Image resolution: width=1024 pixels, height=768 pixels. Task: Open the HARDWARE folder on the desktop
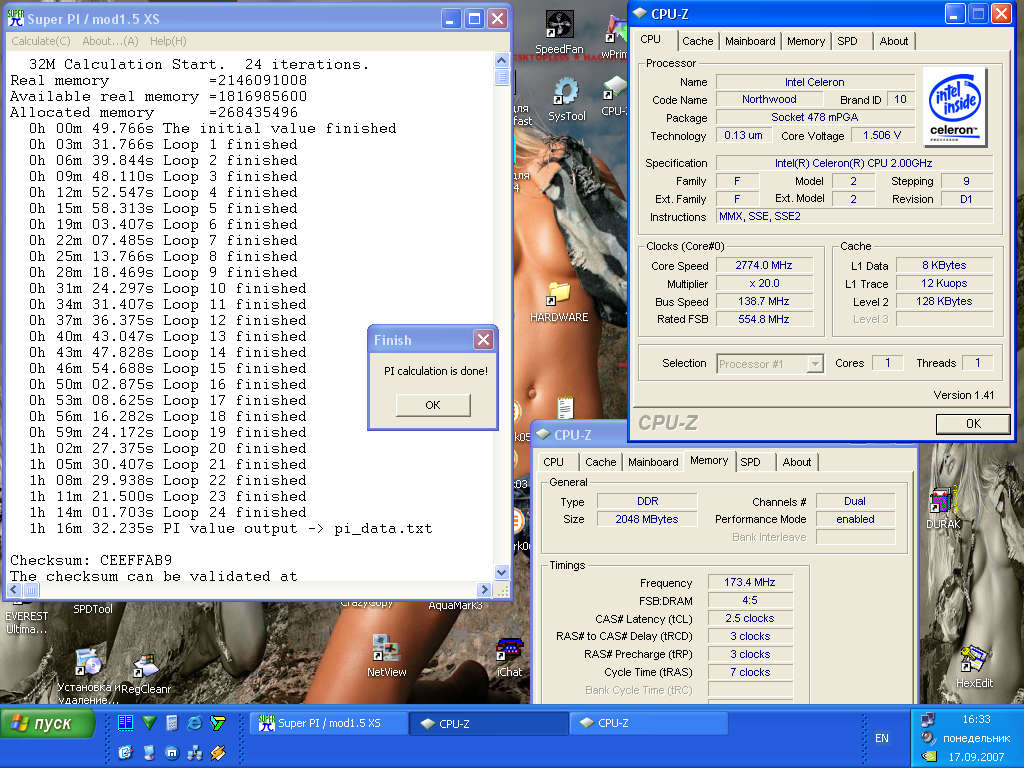click(558, 302)
